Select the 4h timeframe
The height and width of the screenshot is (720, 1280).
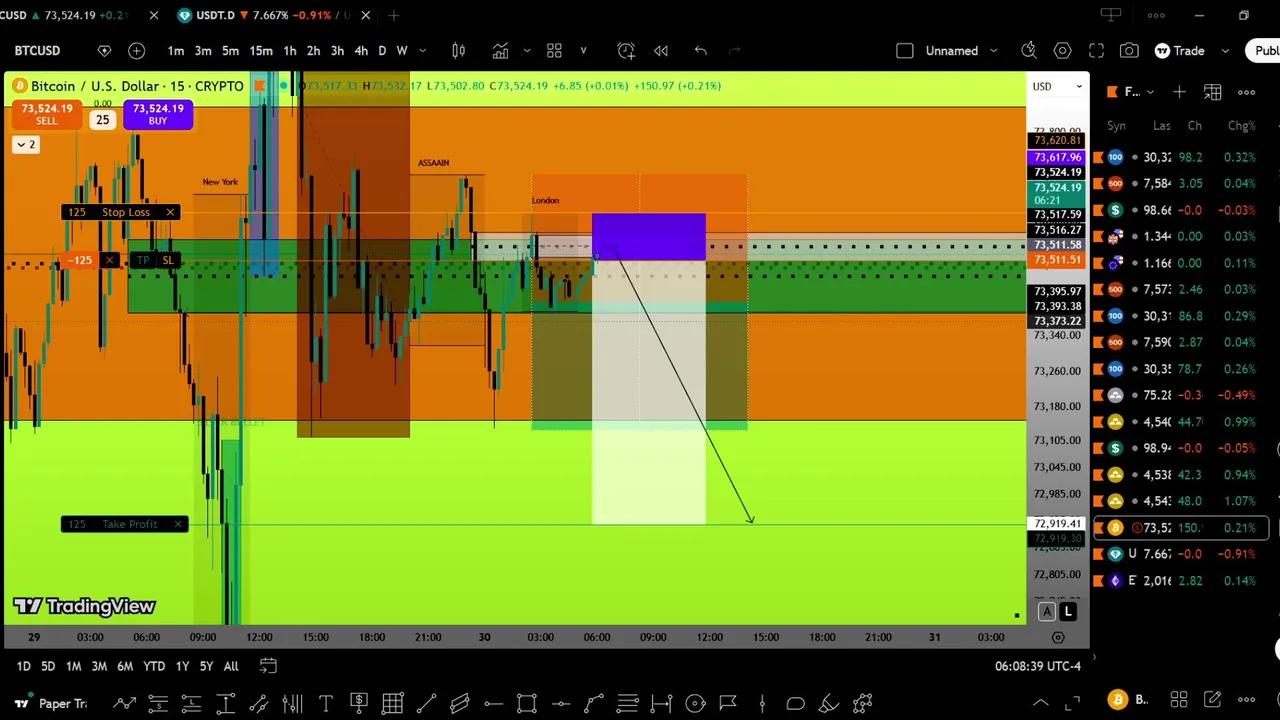pyautogui.click(x=361, y=51)
